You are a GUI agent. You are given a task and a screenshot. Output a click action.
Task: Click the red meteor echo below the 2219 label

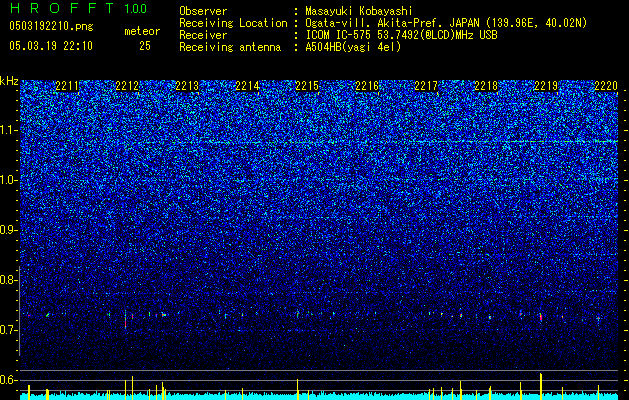(x=541, y=317)
